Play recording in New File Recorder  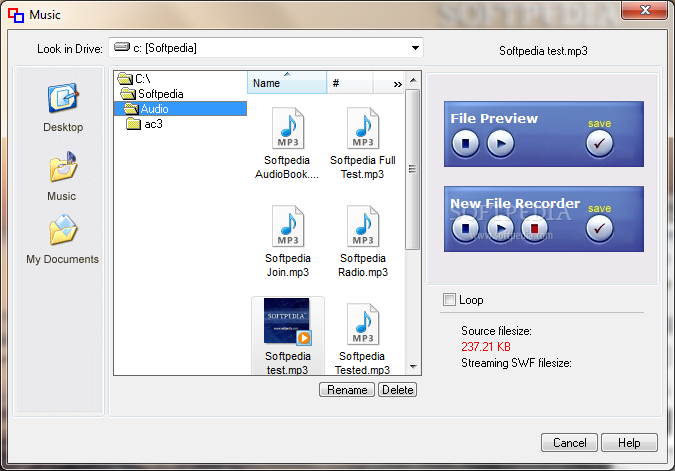(500, 228)
